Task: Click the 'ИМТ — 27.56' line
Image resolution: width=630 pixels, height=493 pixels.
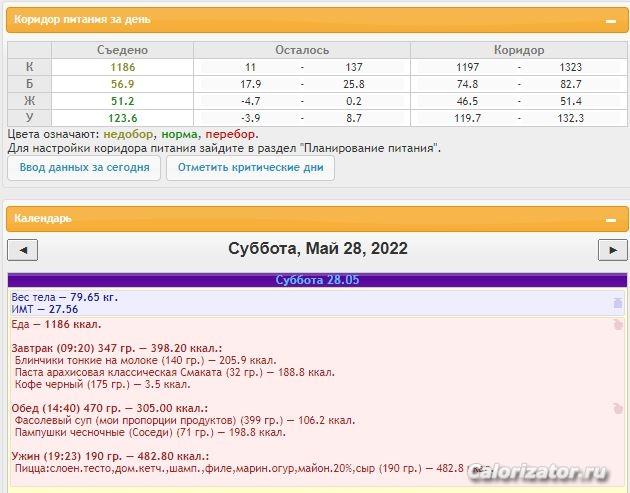Action: pyautogui.click(x=45, y=309)
